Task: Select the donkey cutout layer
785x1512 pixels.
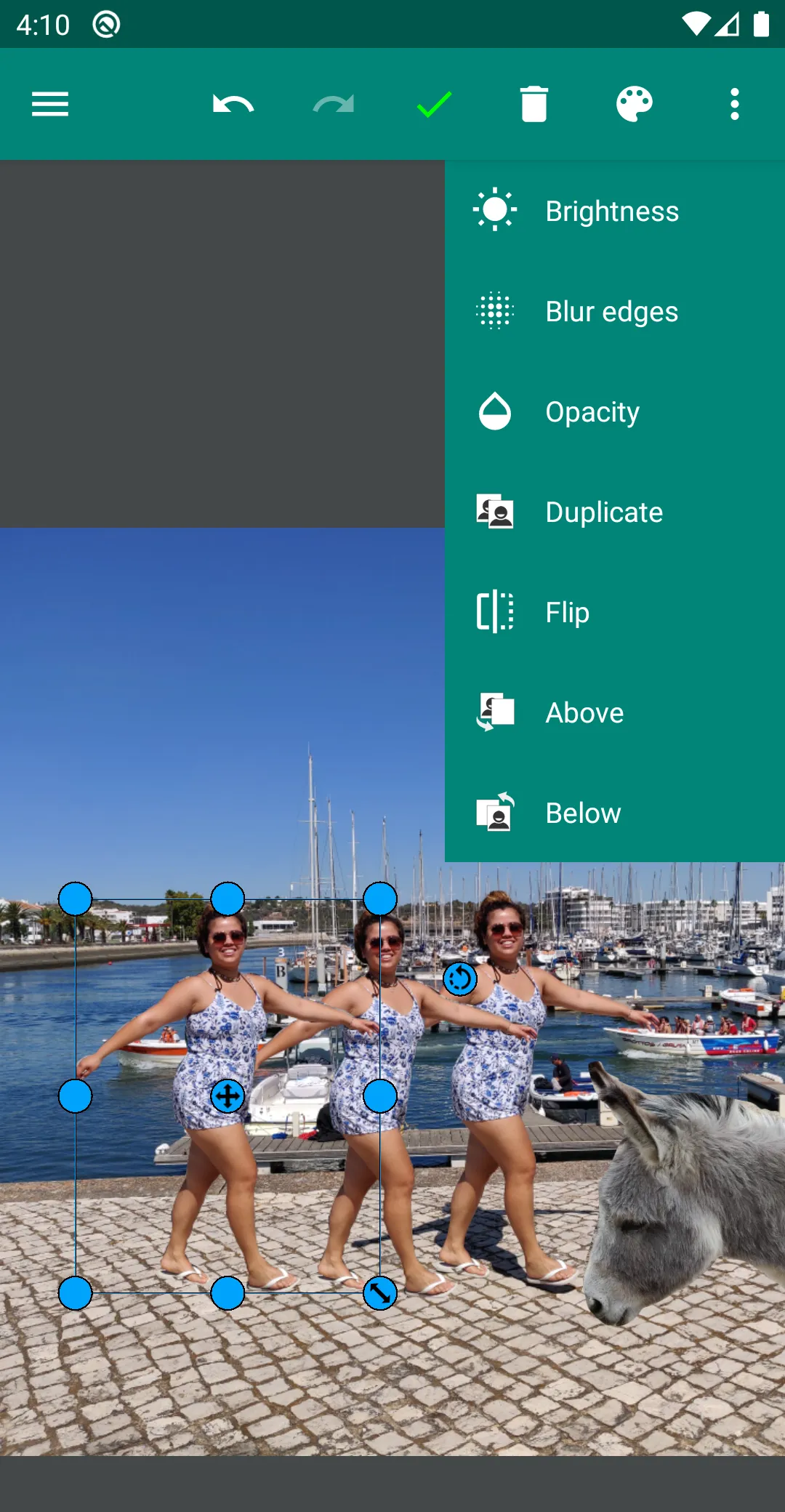Action: pyautogui.click(x=683, y=1192)
